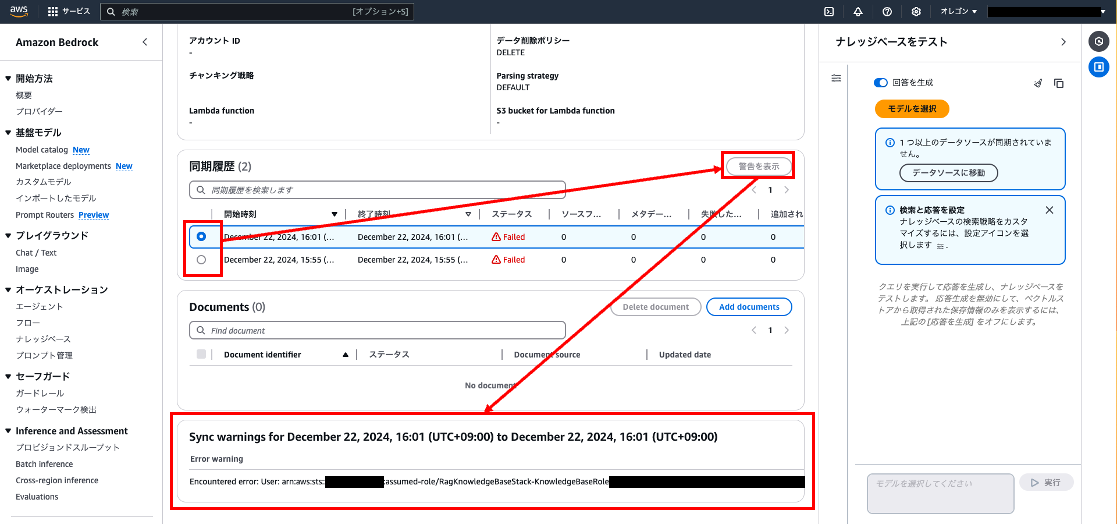
Task: Click the データソースに移動 button
Action: tap(949, 172)
